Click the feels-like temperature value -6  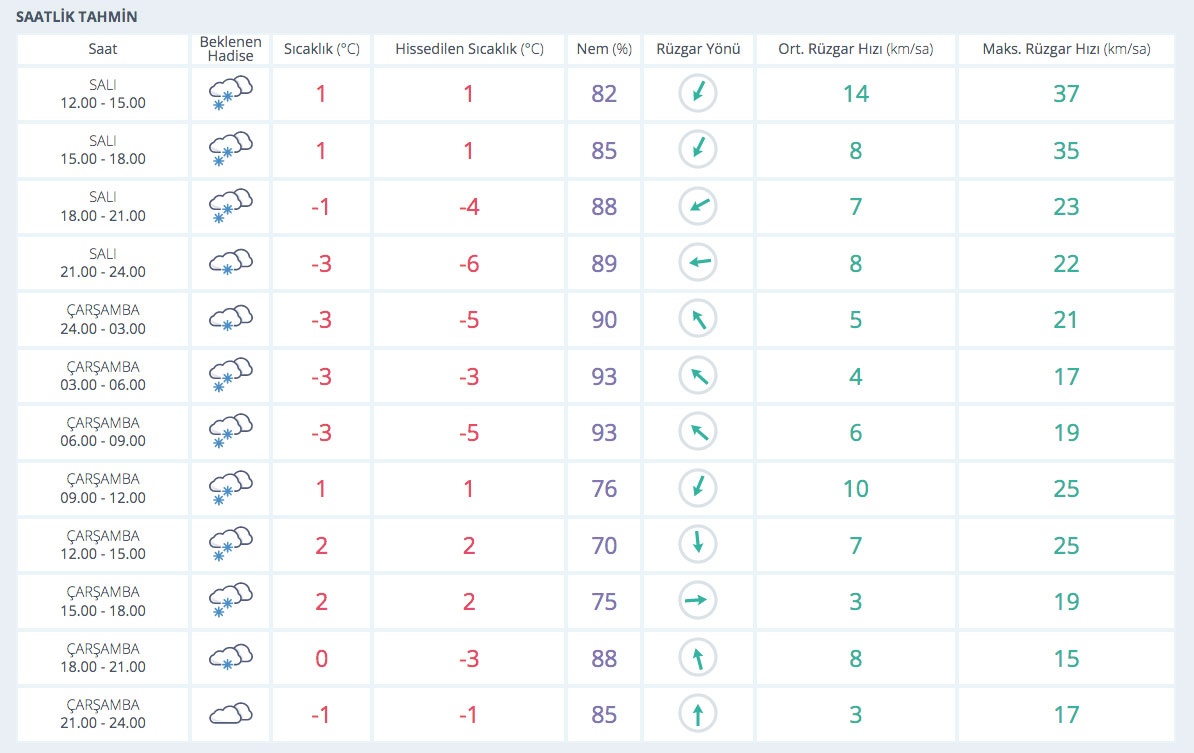469,263
